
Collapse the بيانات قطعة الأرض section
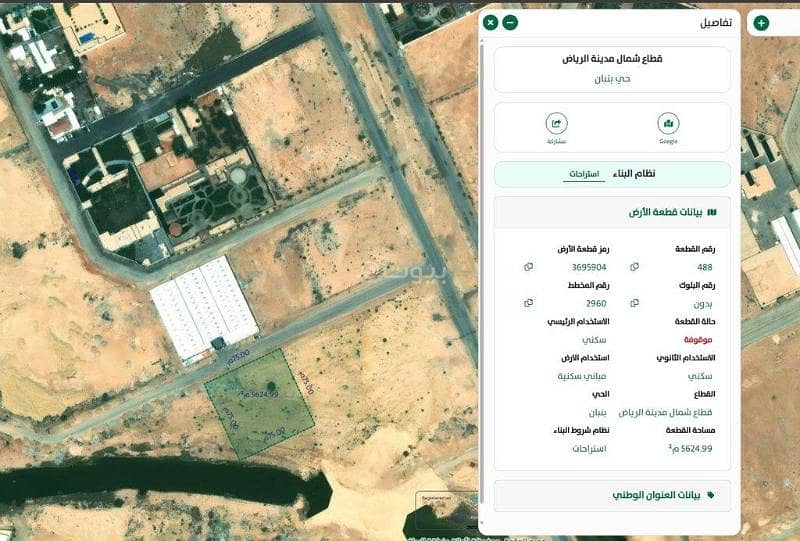coord(612,212)
